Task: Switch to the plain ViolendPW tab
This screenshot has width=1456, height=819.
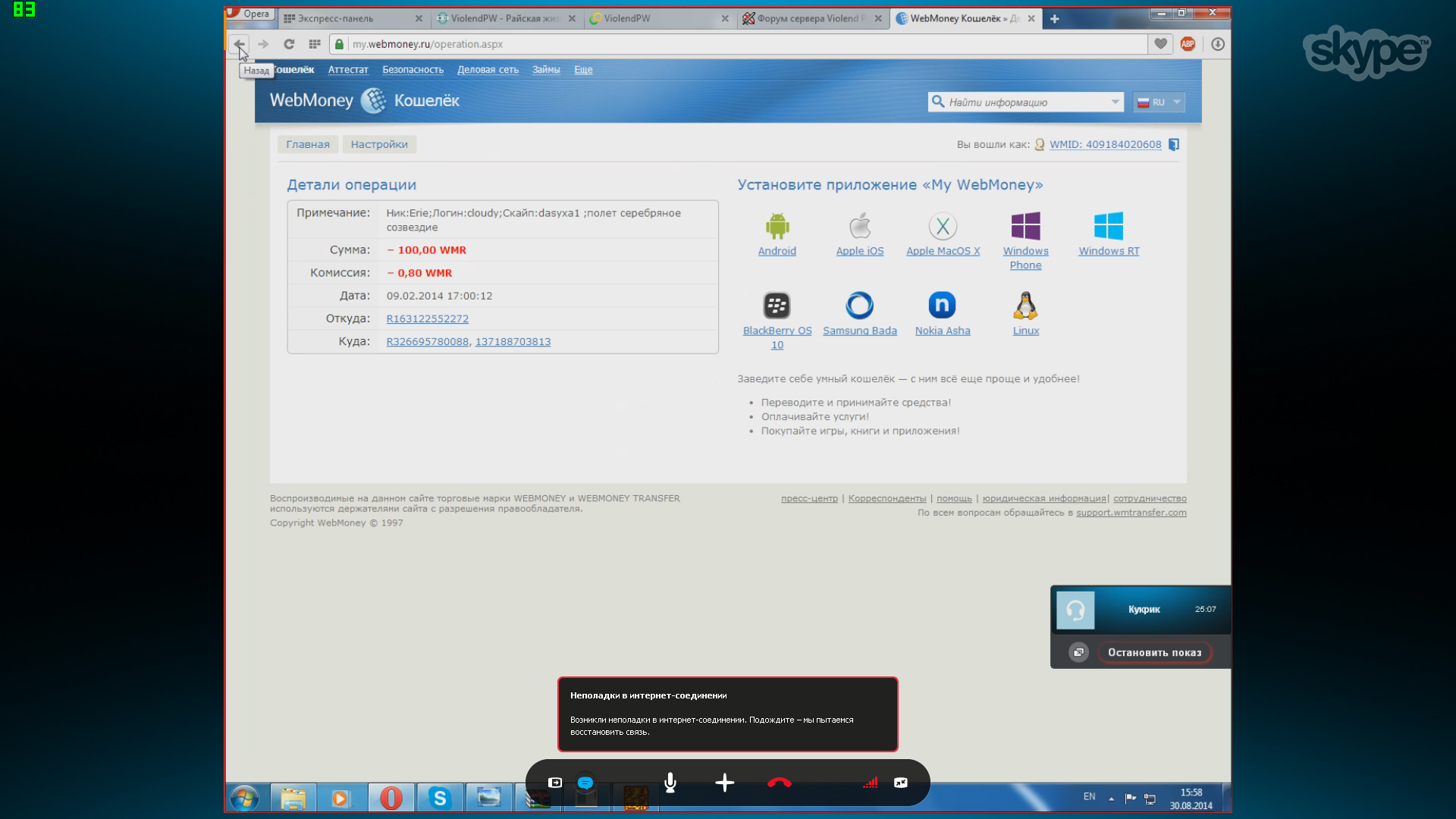Action: click(x=660, y=19)
